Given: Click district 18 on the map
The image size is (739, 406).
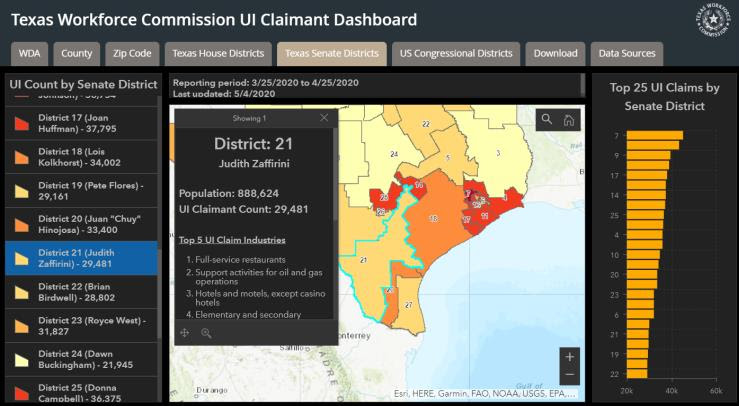Looking at the screenshot, I should coord(434,218).
